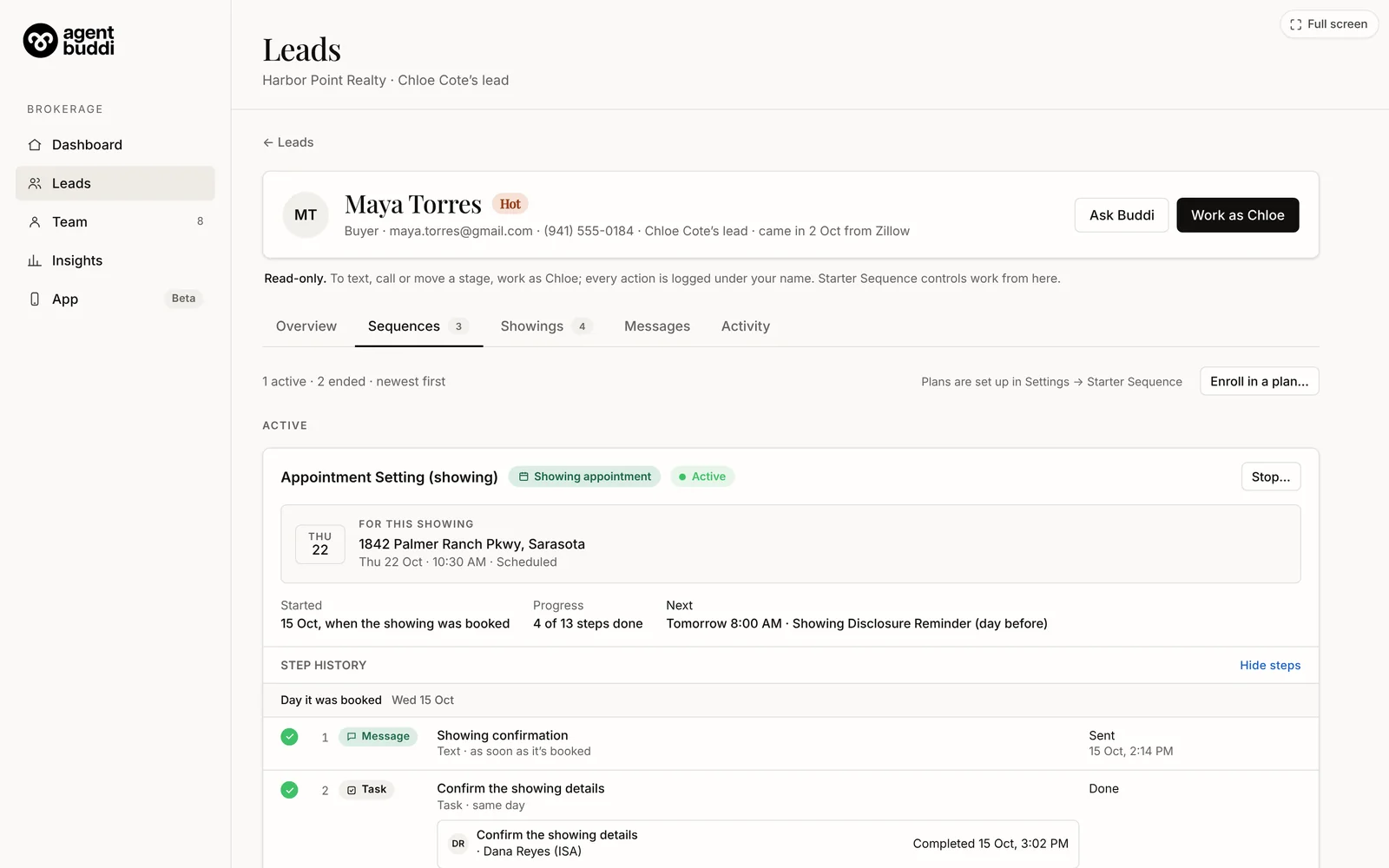Click the Hot status badge
This screenshot has width=1389, height=868.
510,204
